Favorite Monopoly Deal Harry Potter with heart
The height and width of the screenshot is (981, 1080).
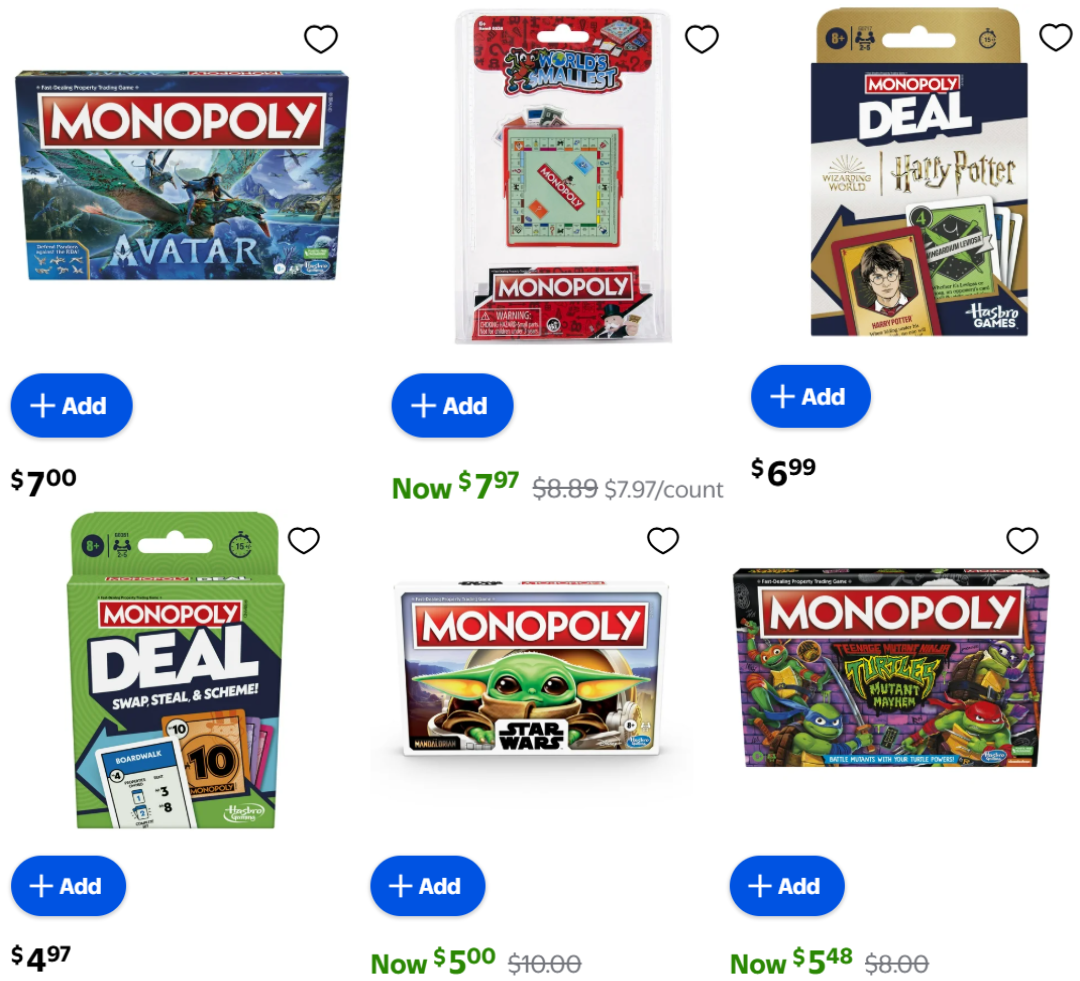[x=1055, y=37]
